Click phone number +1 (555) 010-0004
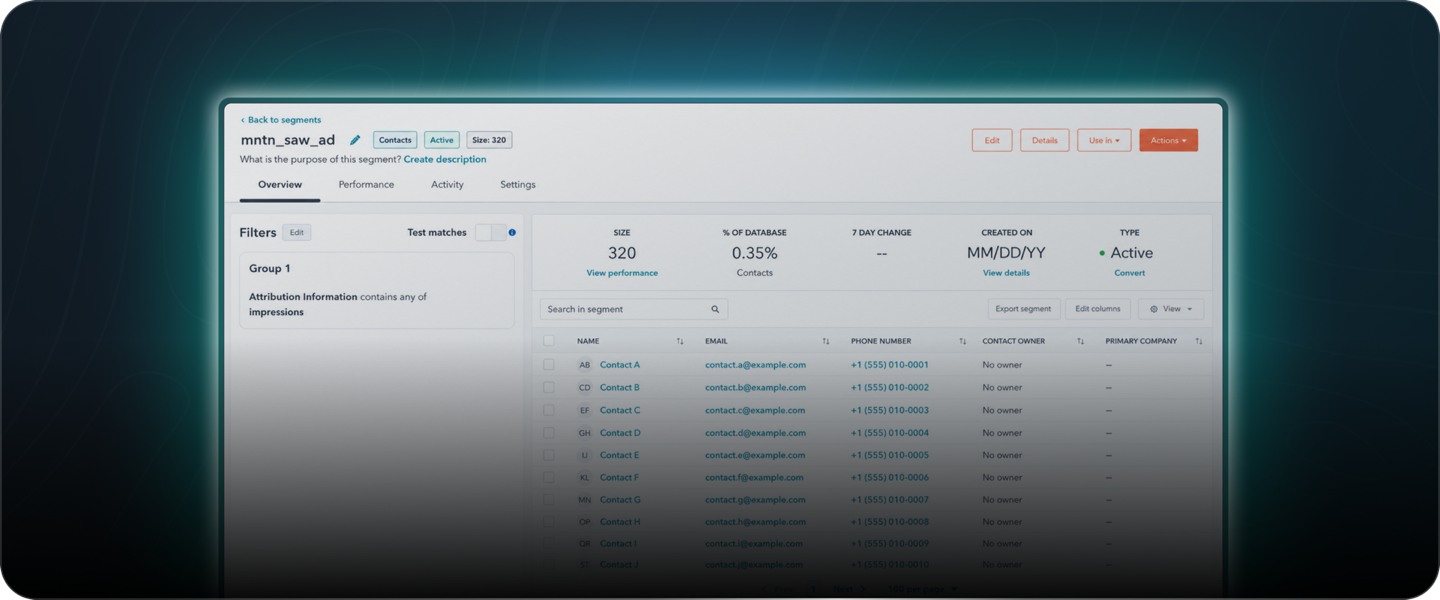Screen dimensions: 1440x600 tap(890, 433)
